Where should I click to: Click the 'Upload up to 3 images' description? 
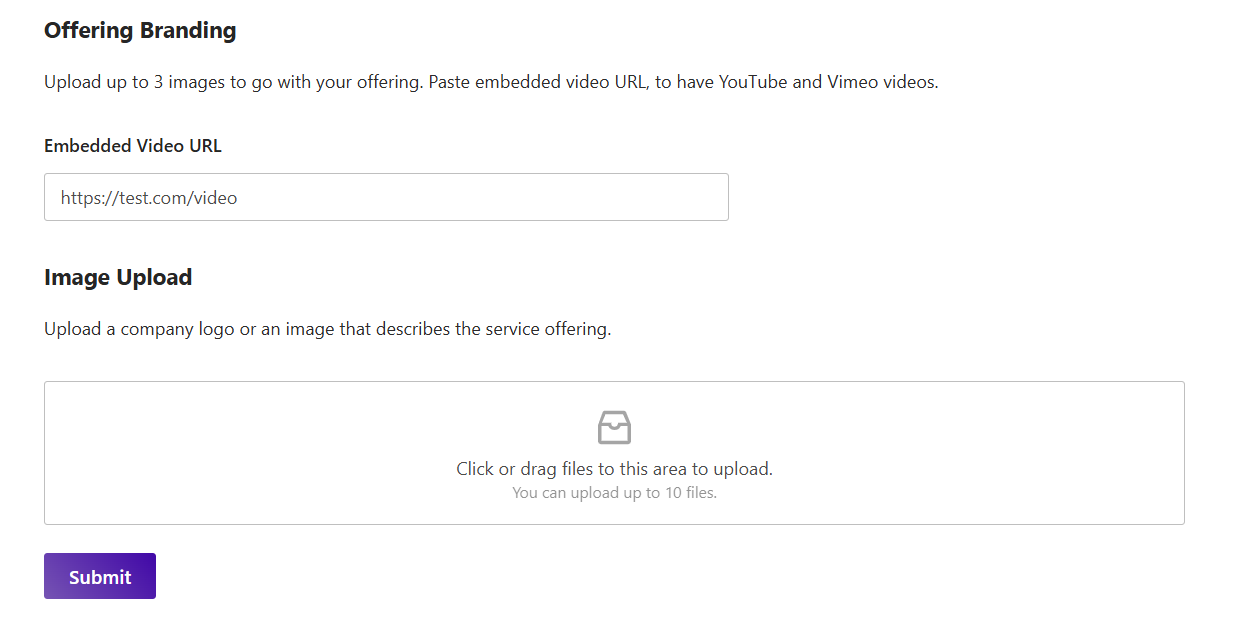491,82
